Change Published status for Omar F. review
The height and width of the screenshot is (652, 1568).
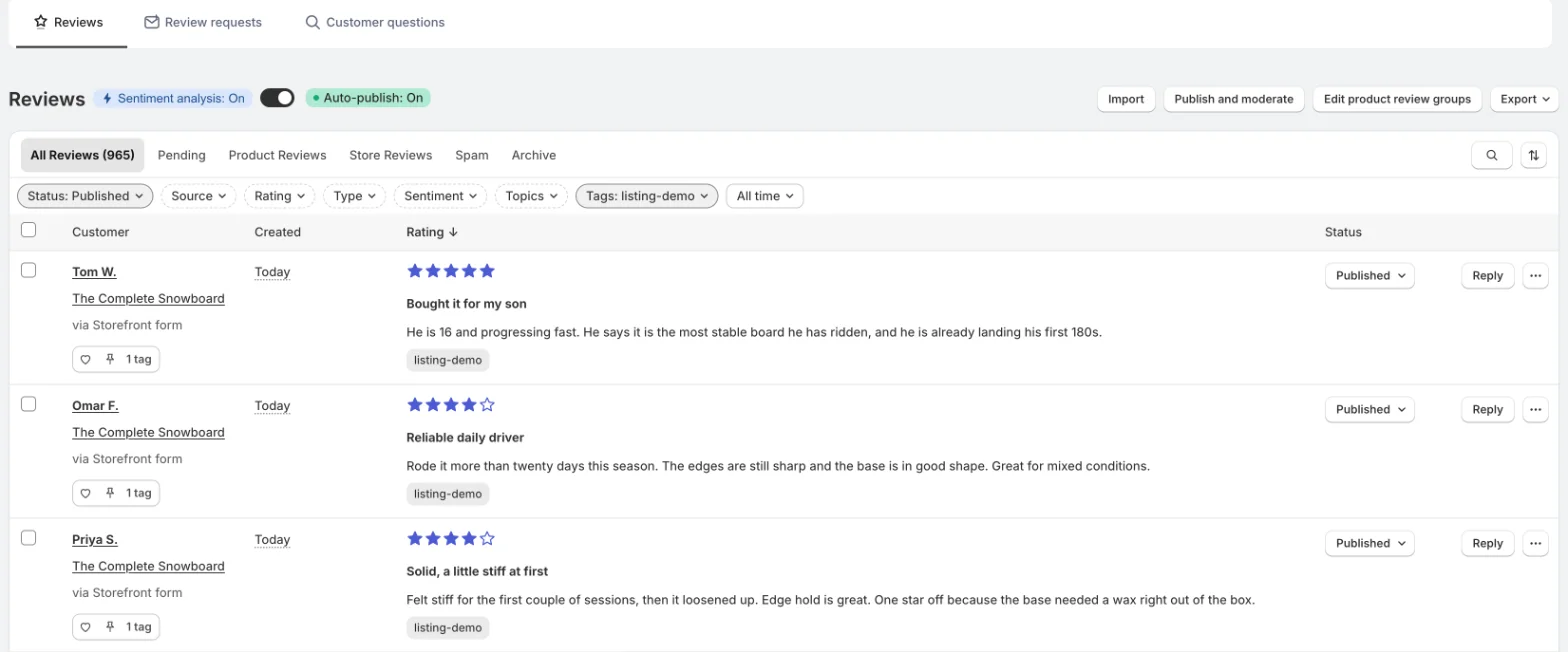pyautogui.click(x=1369, y=409)
